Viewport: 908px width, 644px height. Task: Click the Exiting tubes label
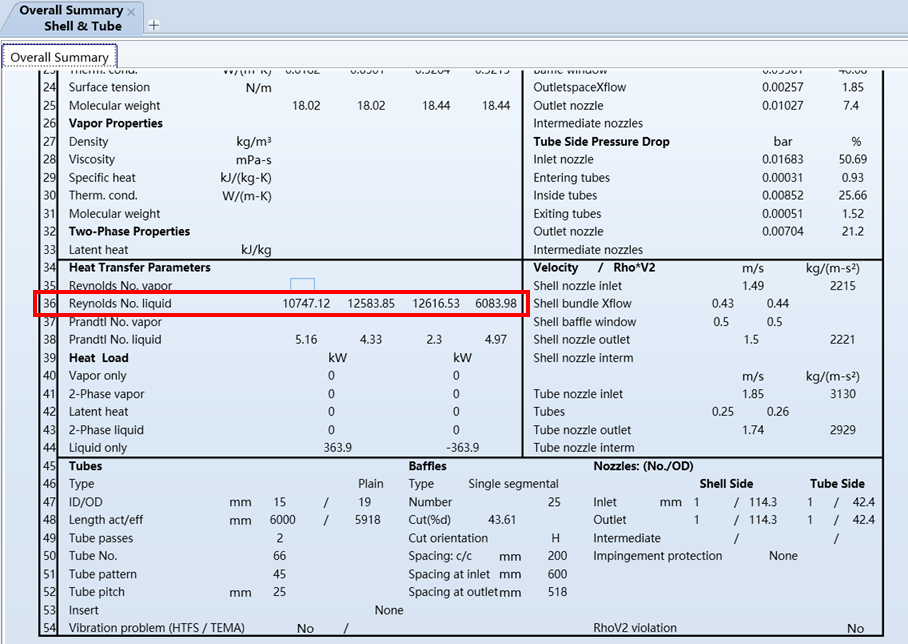click(567, 214)
